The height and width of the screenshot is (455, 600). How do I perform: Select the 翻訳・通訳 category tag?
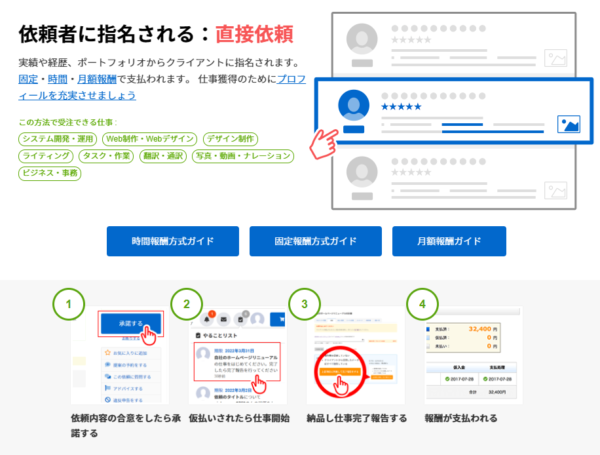(163, 156)
